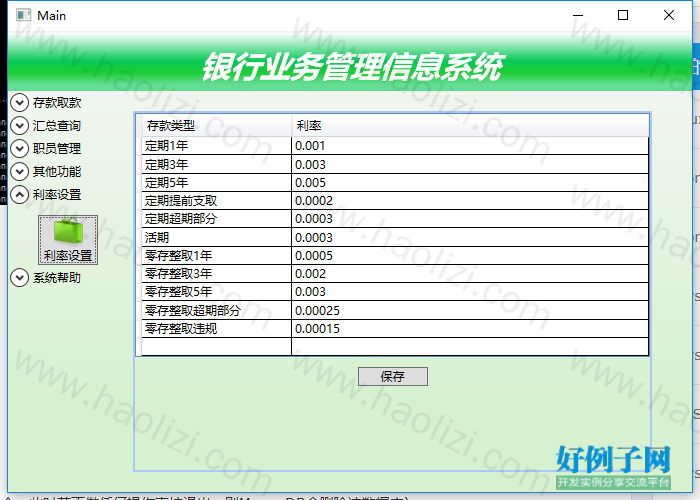
Task: Select the 零存整取1年 cell
Action: tap(217, 256)
